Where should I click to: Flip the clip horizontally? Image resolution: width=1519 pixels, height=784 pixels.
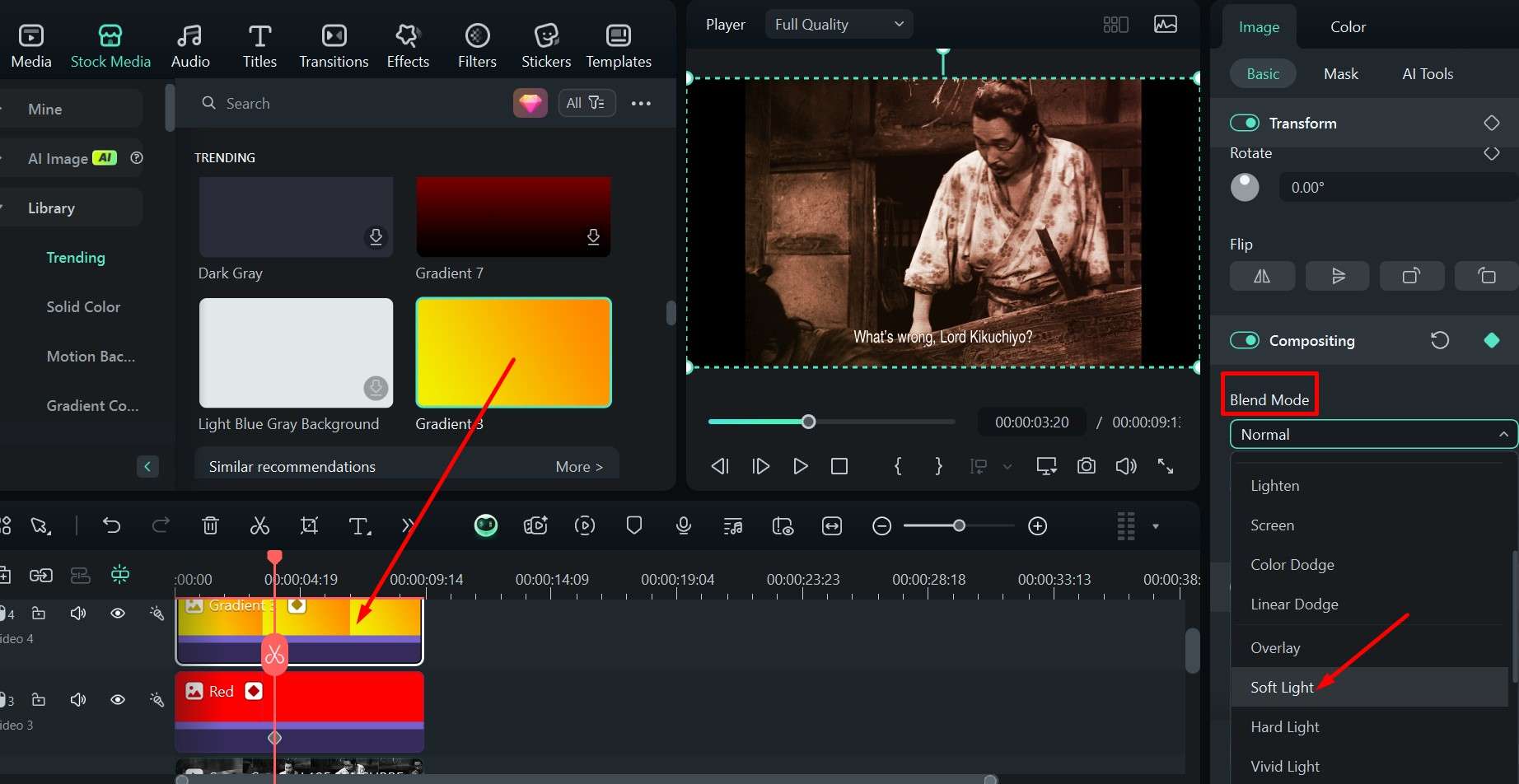click(1261, 276)
